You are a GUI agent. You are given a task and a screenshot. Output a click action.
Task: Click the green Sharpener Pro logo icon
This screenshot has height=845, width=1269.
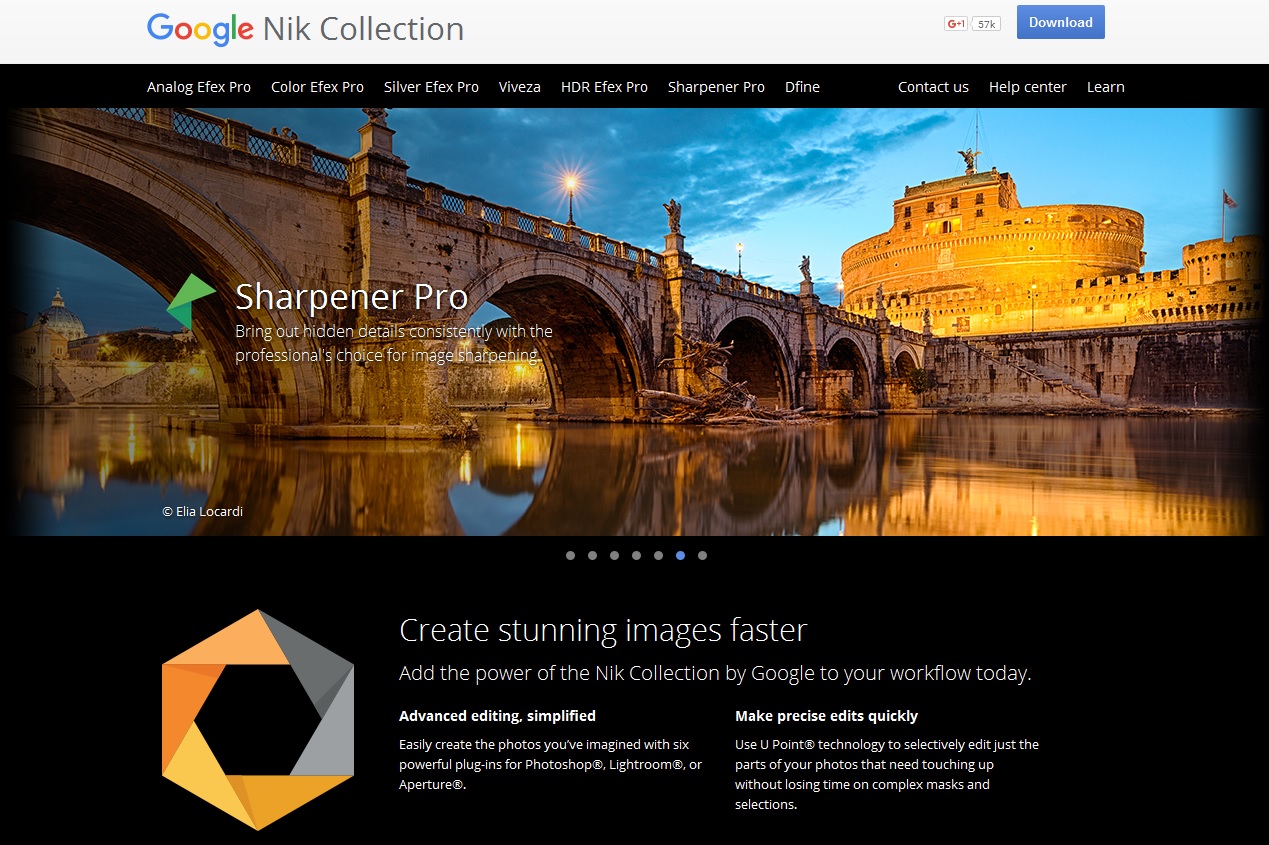pyautogui.click(x=191, y=301)
